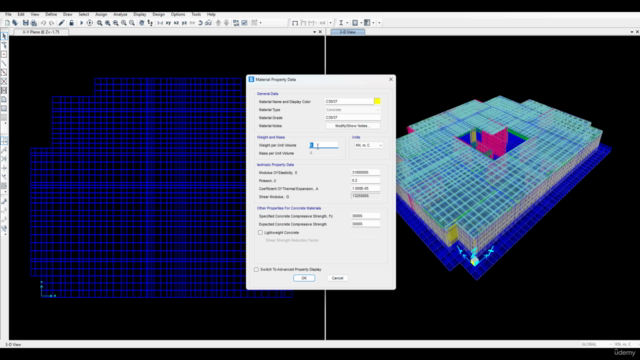Click the OK button
The width and height of the screenshot is (640, 360).
pos(304,278)
